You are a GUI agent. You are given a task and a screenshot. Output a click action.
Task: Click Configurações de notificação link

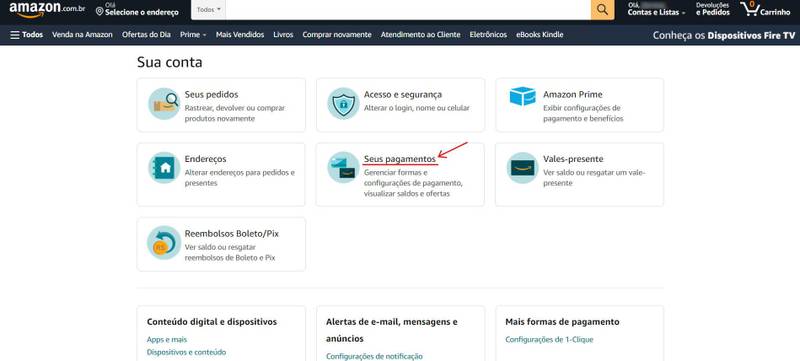(374, 356)
